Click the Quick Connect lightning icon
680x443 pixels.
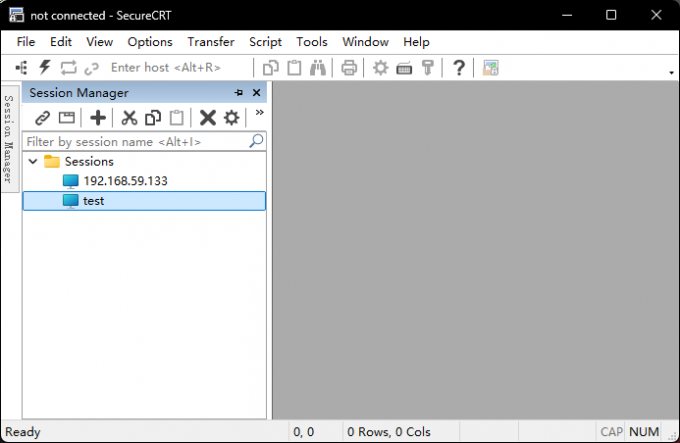pos(45,68)
